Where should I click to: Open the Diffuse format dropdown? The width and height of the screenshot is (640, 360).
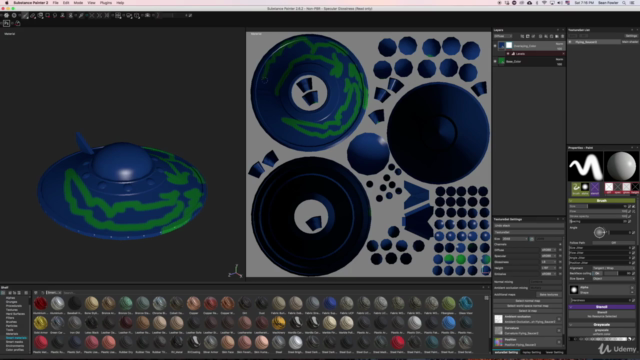click(x=549, y=250)
